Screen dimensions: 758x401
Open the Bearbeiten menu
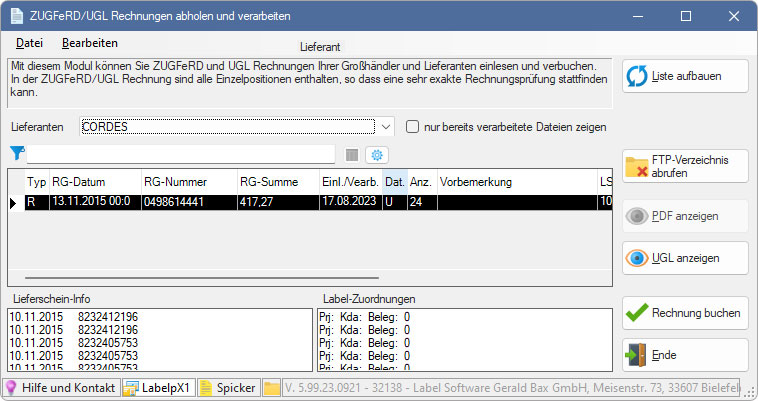90,43
